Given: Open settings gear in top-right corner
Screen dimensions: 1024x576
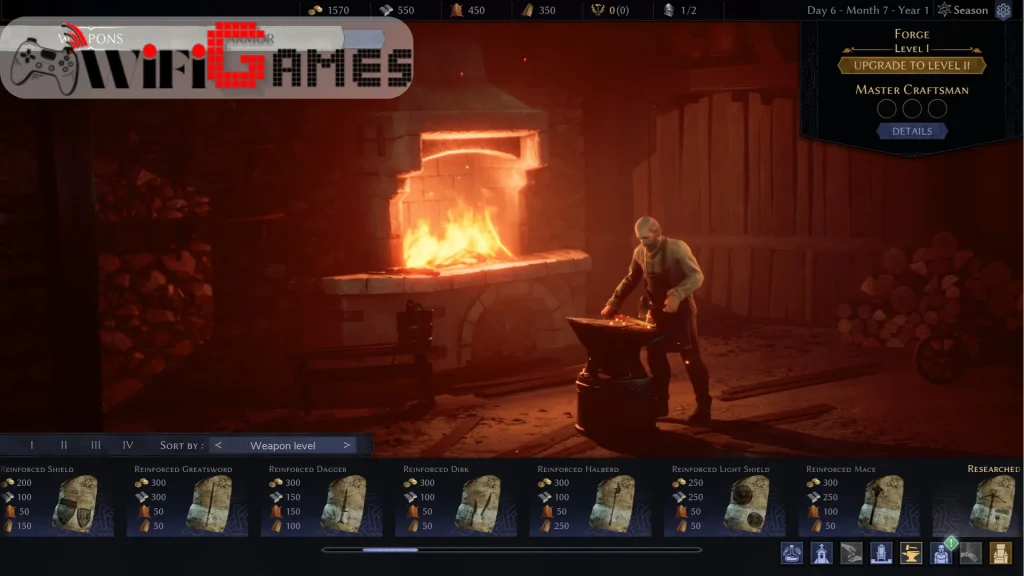Looking at the screenshot, I should 1003,10.
